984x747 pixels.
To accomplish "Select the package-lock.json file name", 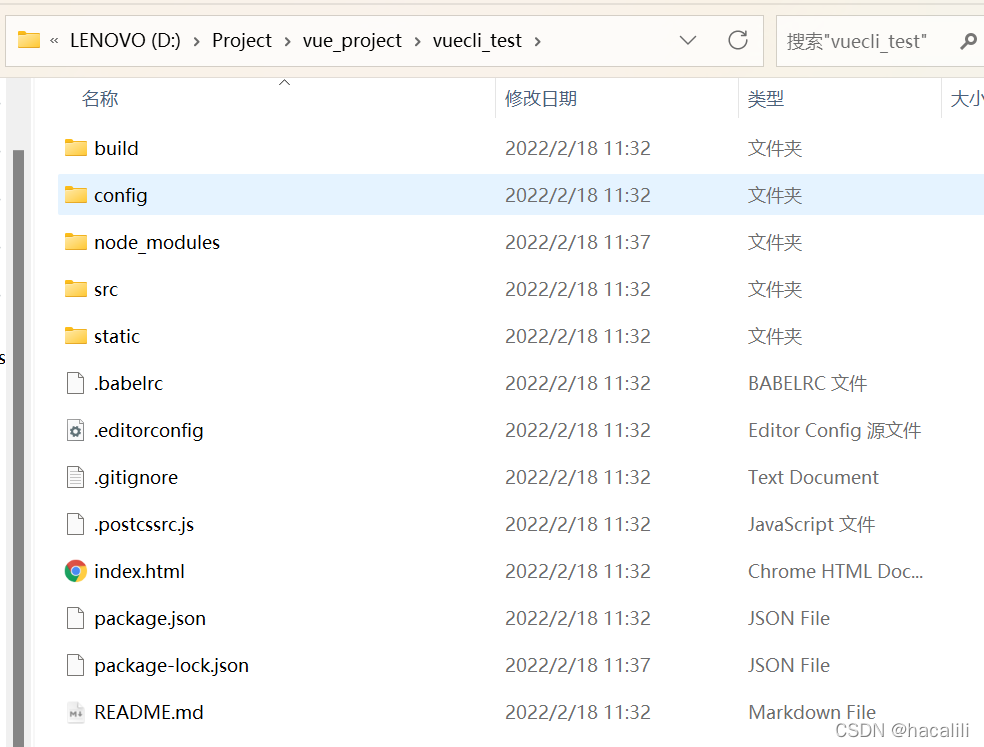I will point(171,666).
